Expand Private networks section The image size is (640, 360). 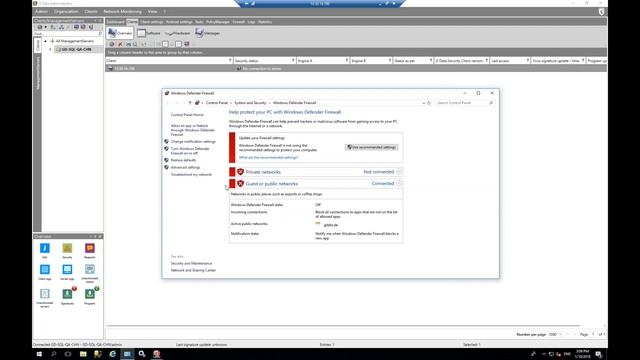click(x=399, y=172)
